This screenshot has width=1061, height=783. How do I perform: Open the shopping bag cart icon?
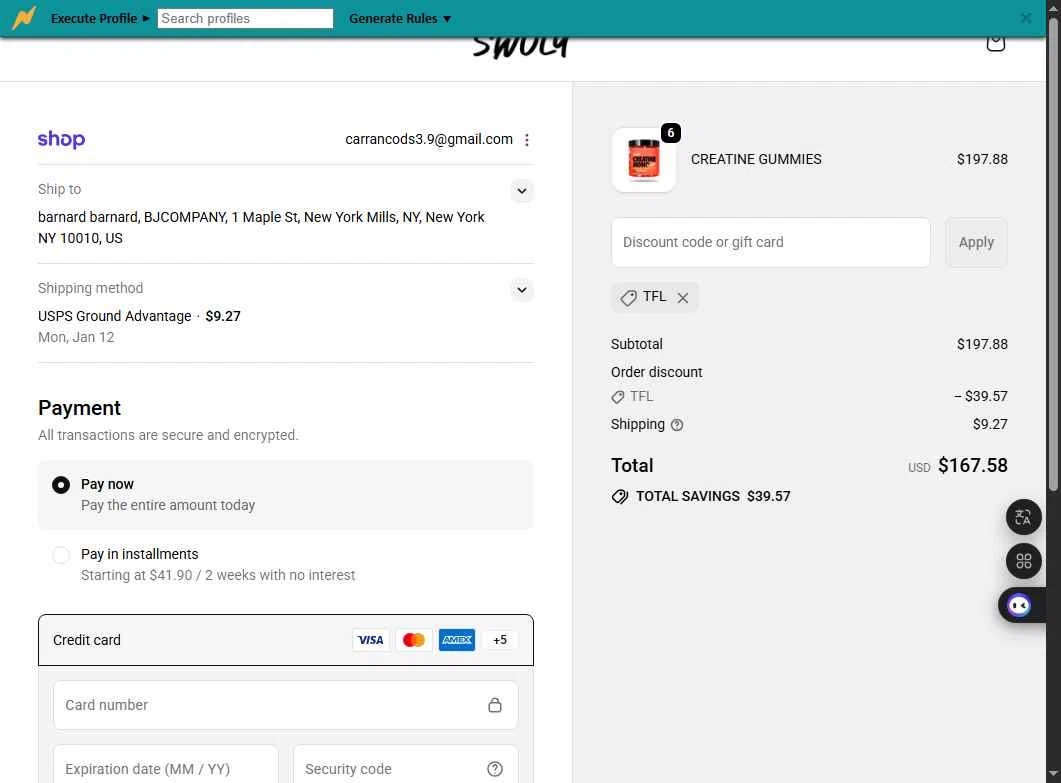click(x=995, y=42)
